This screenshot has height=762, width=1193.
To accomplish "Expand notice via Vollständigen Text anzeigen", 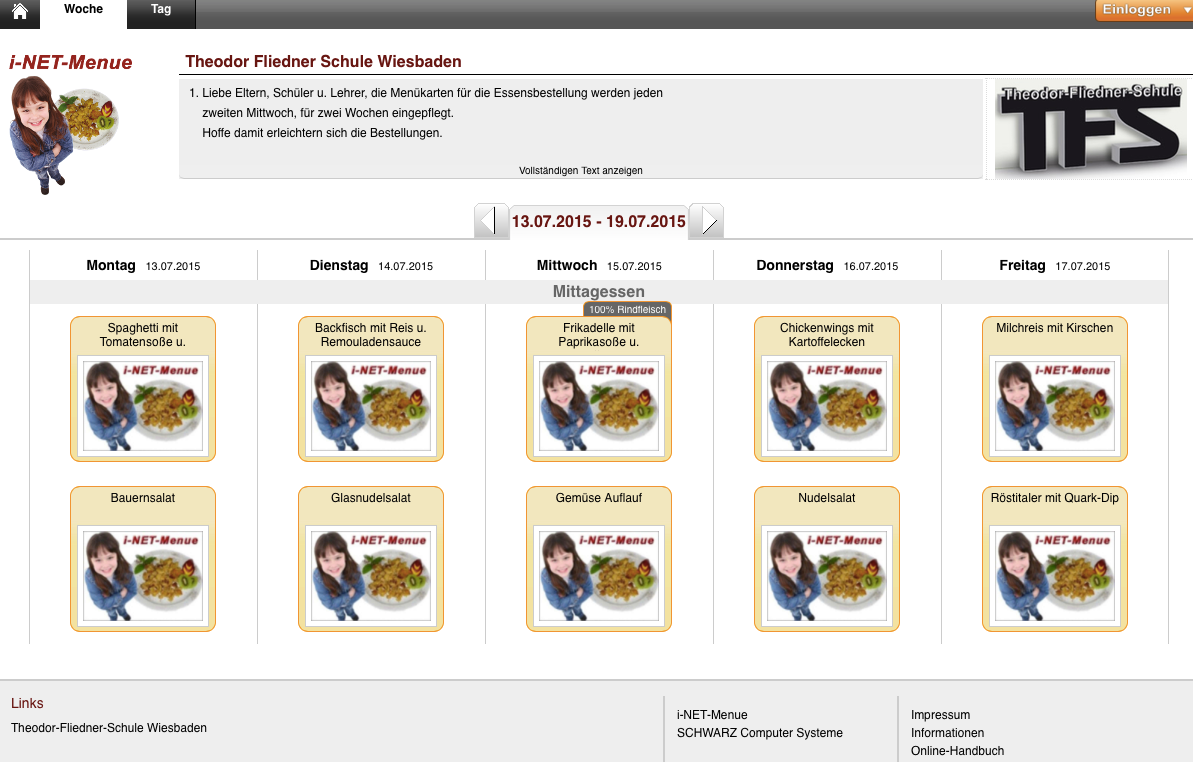I will [x=581, y=171].
